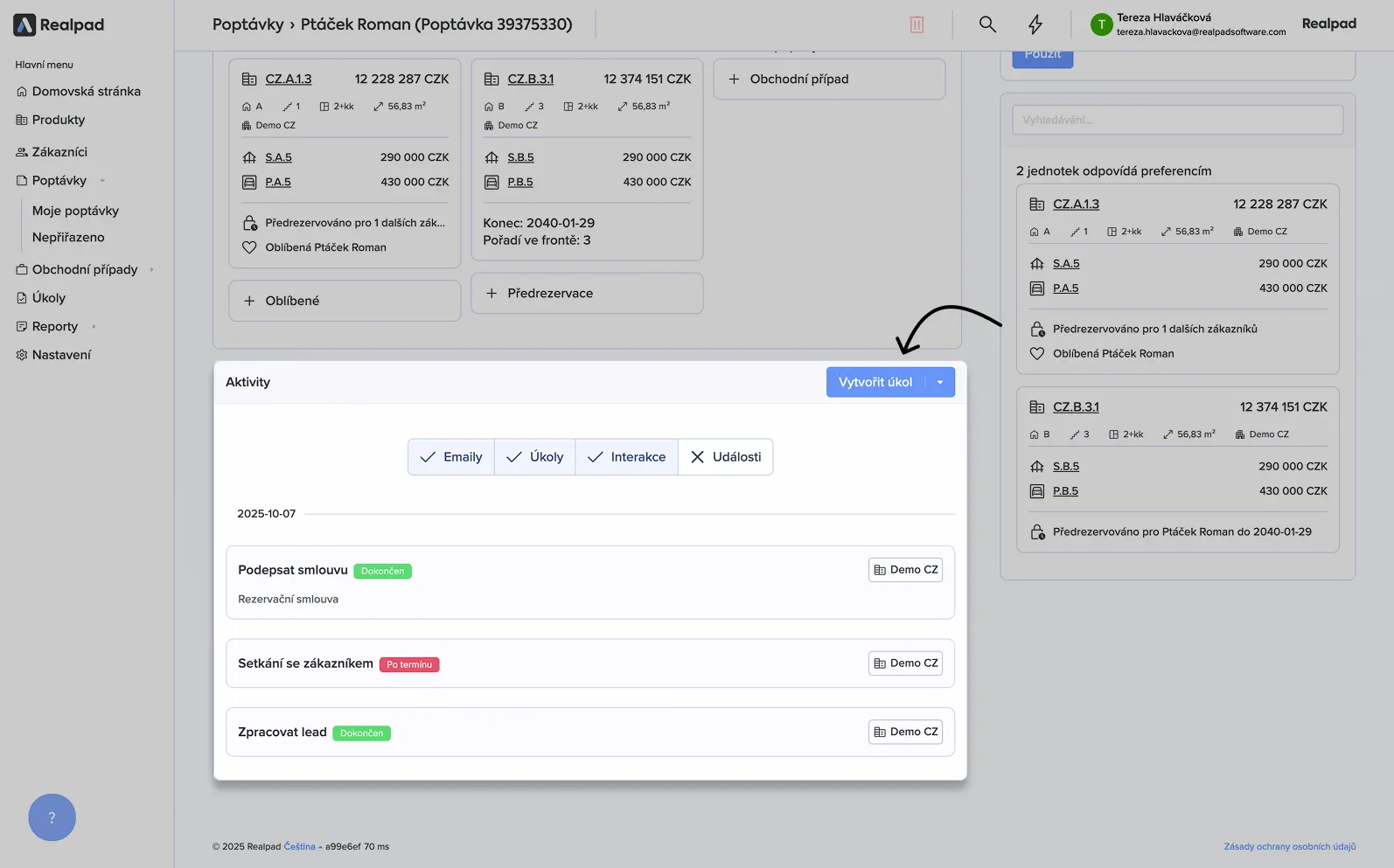
Task: Add a new Předrezervace
Action: tap(587, 294)
